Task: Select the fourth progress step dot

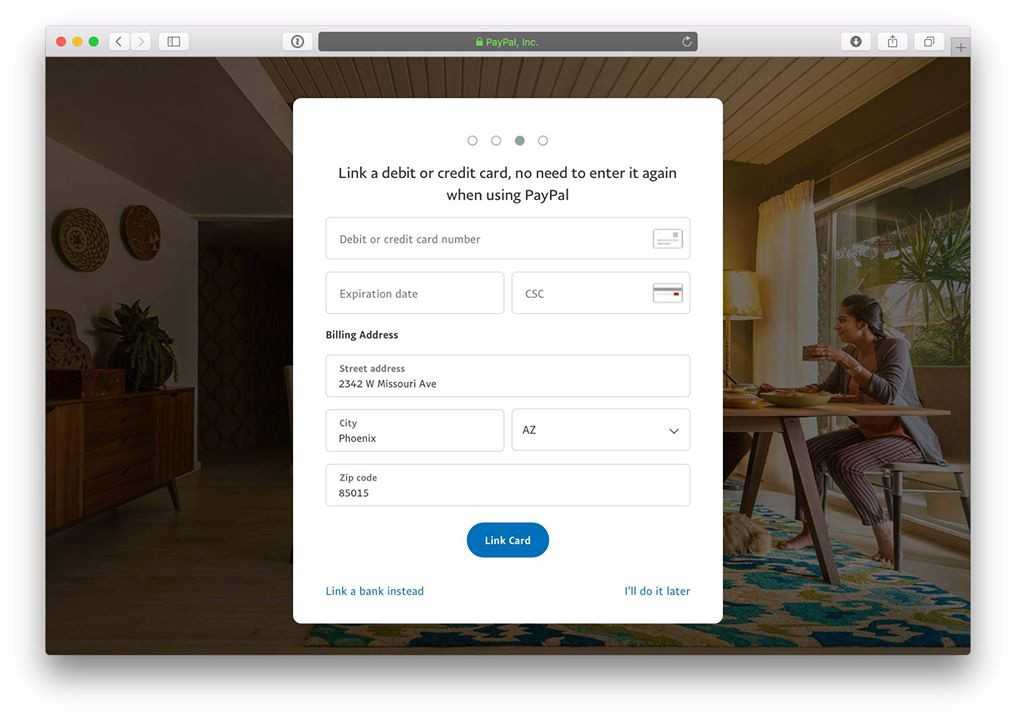Action: coord(543,141)
